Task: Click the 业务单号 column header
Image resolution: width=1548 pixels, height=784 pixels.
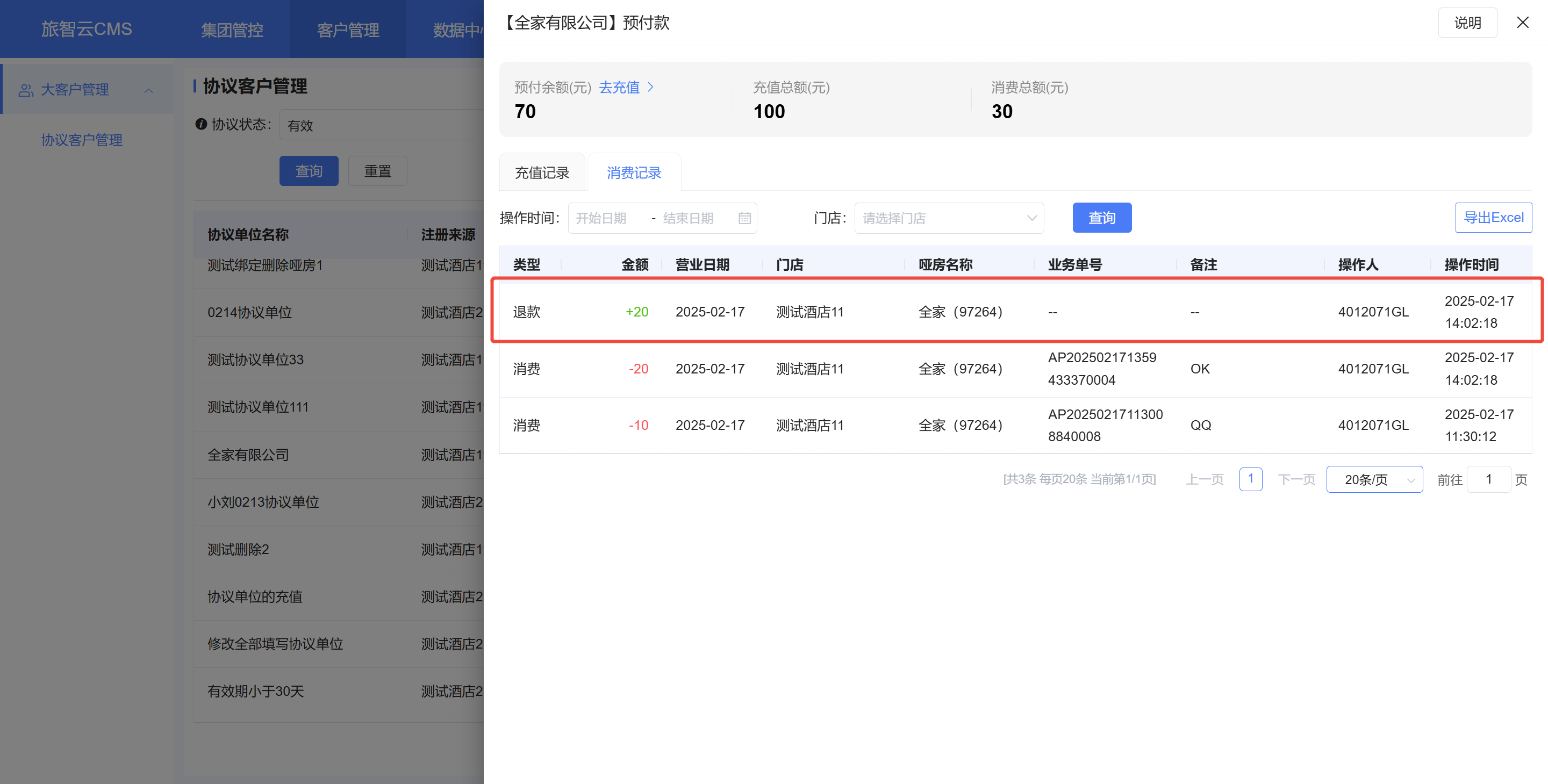Action: (x=1074, y=264)
